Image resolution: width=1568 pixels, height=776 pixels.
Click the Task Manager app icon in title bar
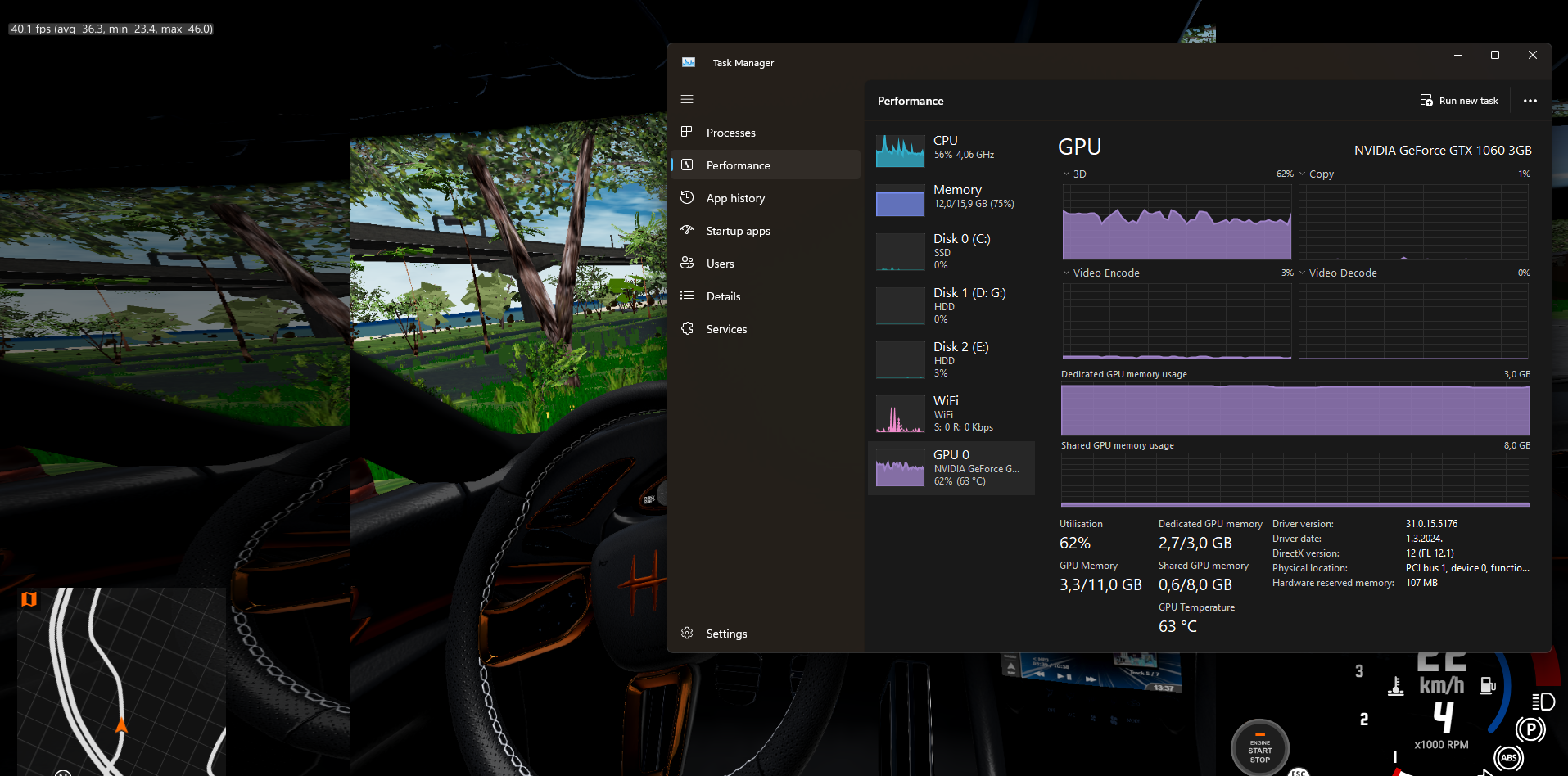[689, 62]
